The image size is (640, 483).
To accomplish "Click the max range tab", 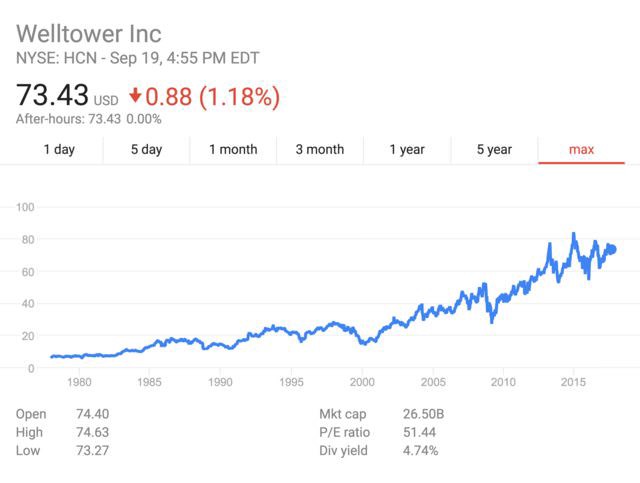I will point(581,149).
